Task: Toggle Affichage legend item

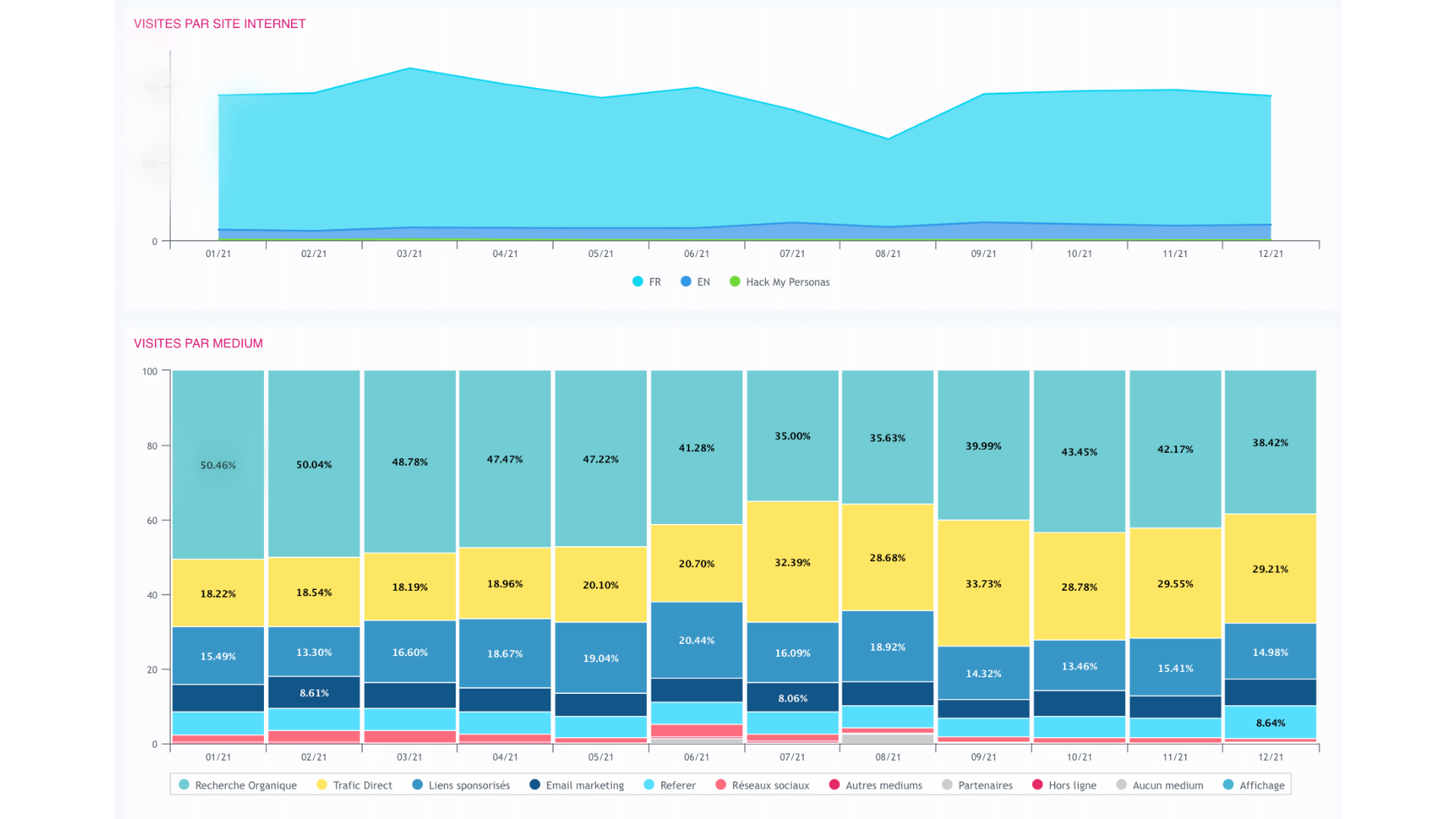Action: (x=1254, y=785)
